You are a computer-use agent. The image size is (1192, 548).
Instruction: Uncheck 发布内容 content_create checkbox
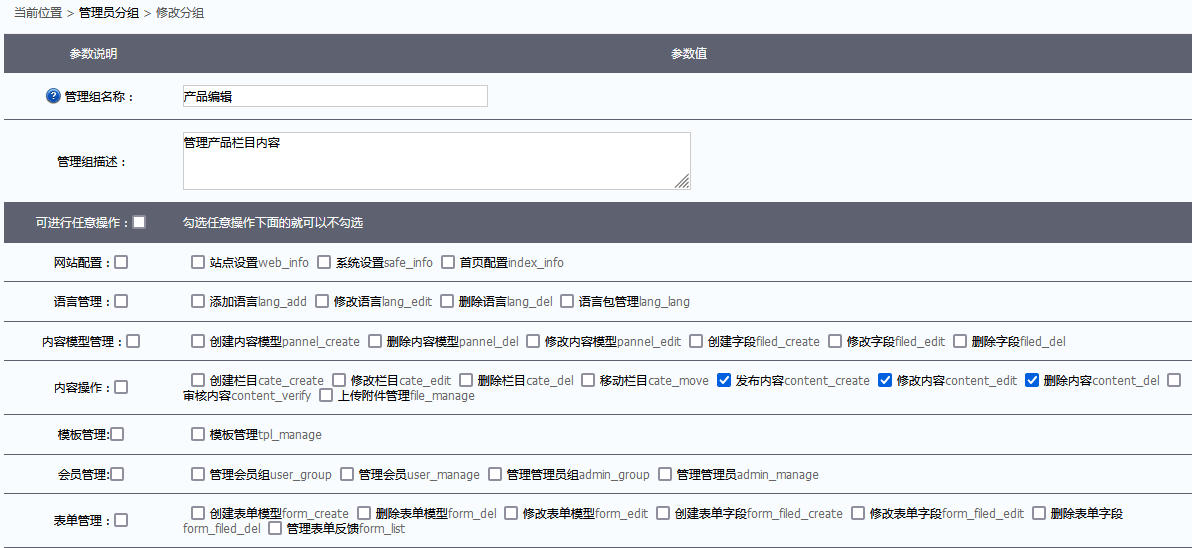click(724, 380)
